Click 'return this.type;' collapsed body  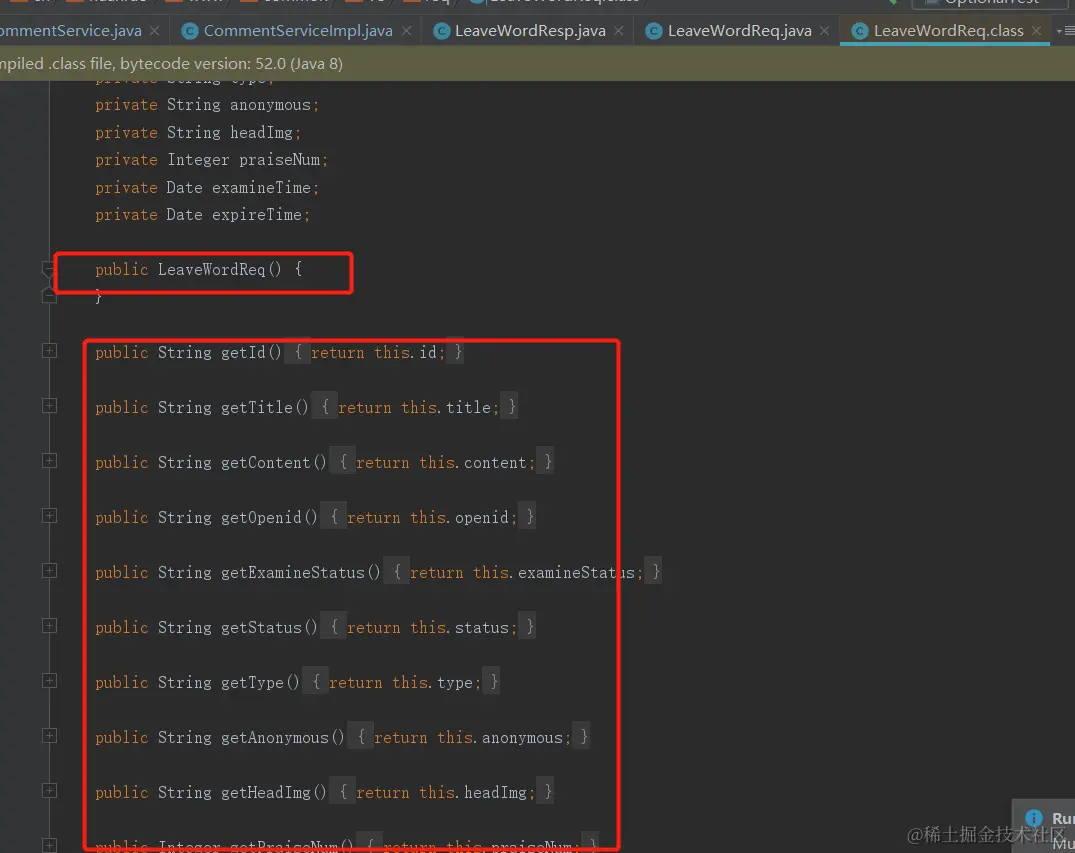[405, 682]
